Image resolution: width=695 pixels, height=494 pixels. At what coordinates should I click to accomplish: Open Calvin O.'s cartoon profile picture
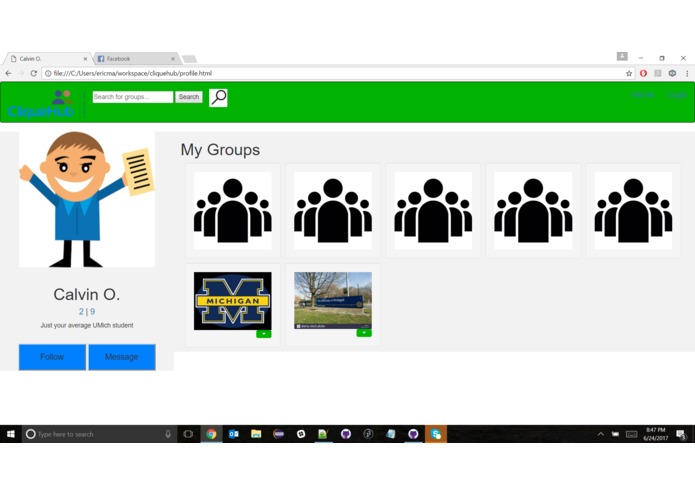[x=87, y=199]
